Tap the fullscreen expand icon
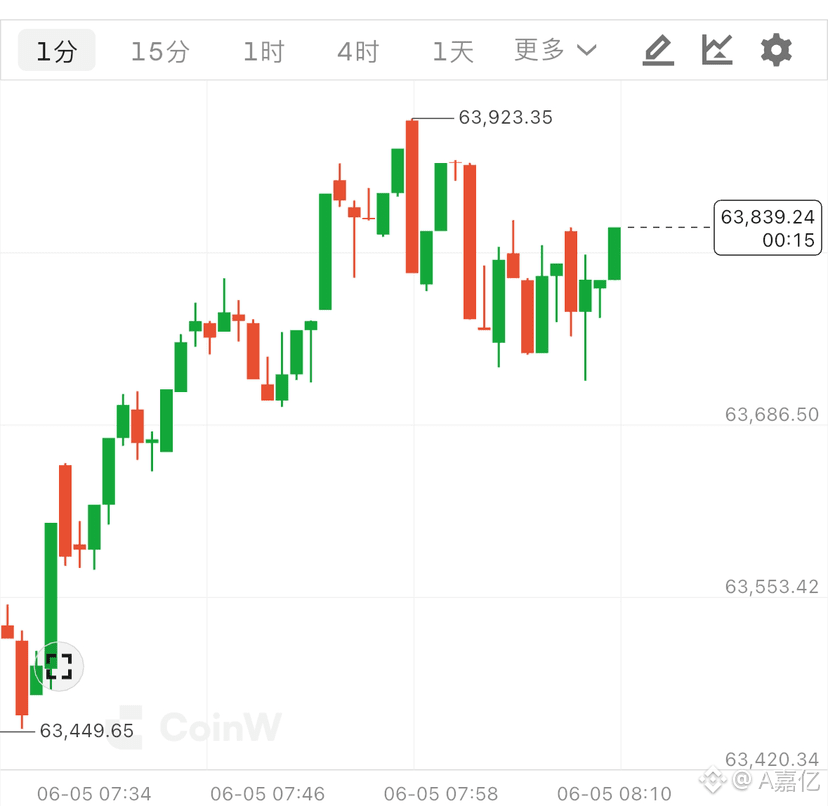828x806 pixels. coord(59,666)
